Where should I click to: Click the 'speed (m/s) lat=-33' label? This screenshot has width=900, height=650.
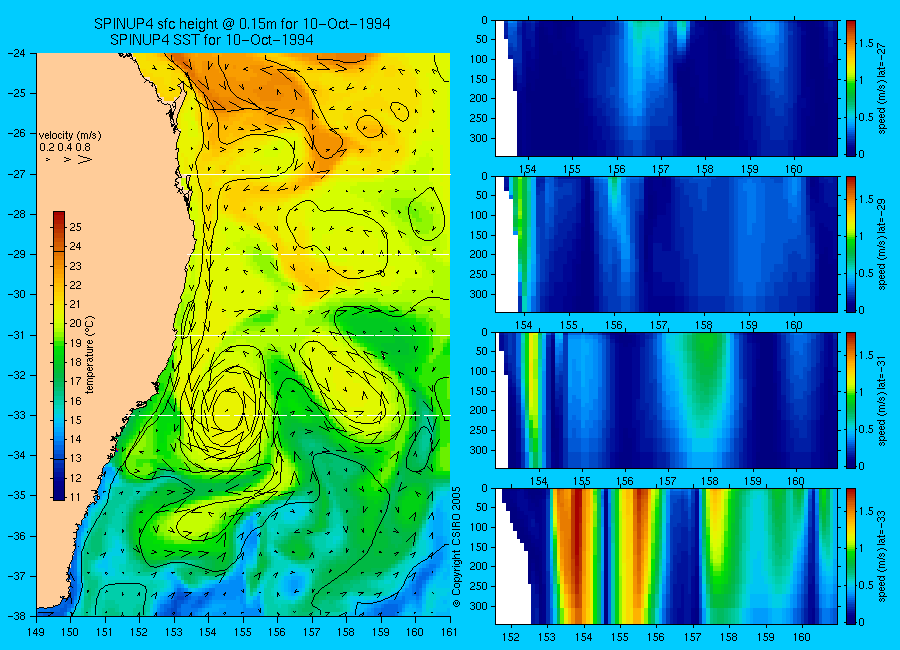pos(883,556)
